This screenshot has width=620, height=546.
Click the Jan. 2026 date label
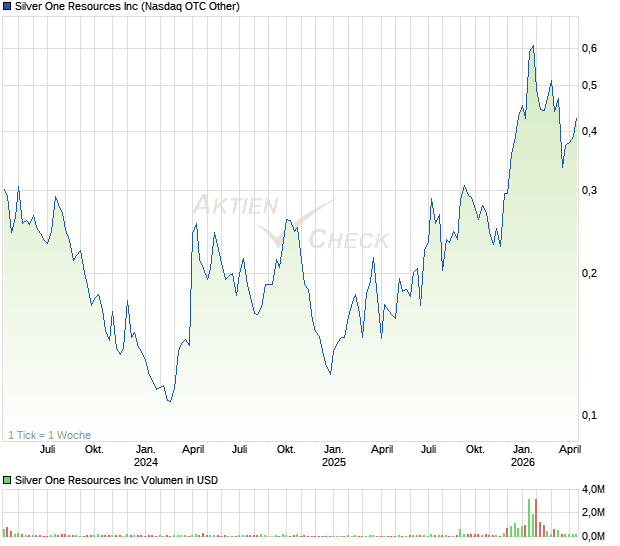(522, 456)
